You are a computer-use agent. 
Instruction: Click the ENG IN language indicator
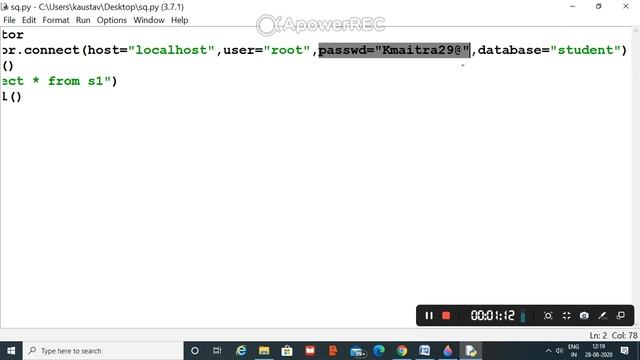tap(573, 351)
